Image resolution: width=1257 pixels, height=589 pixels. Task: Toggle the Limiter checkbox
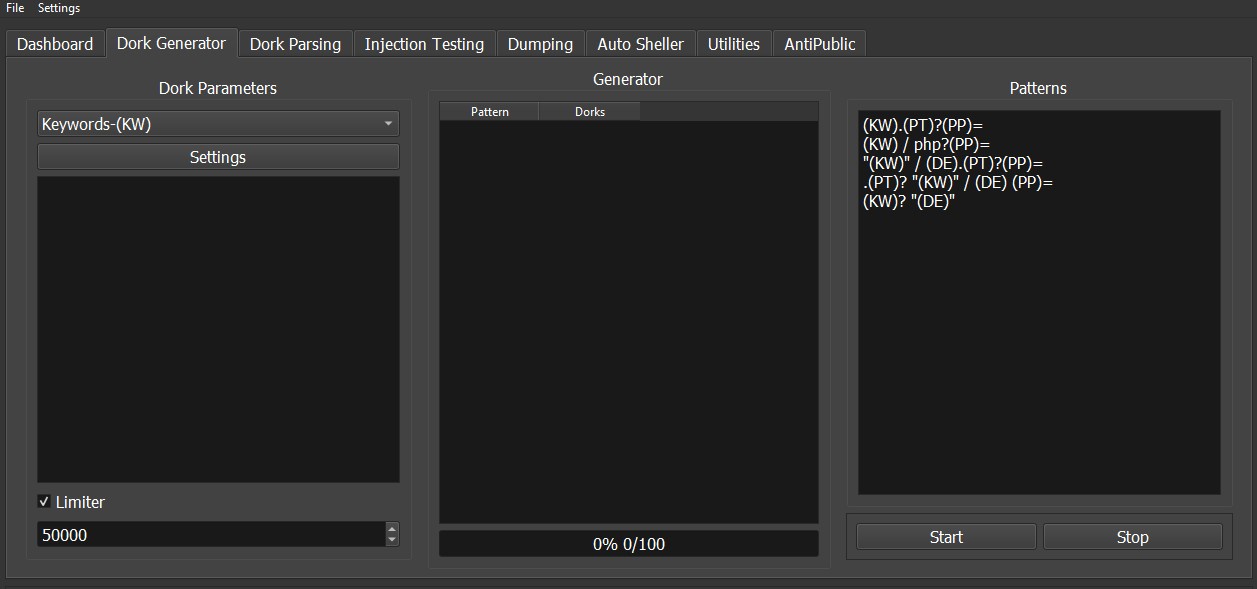pyautogui.click(x=44, y=502)
